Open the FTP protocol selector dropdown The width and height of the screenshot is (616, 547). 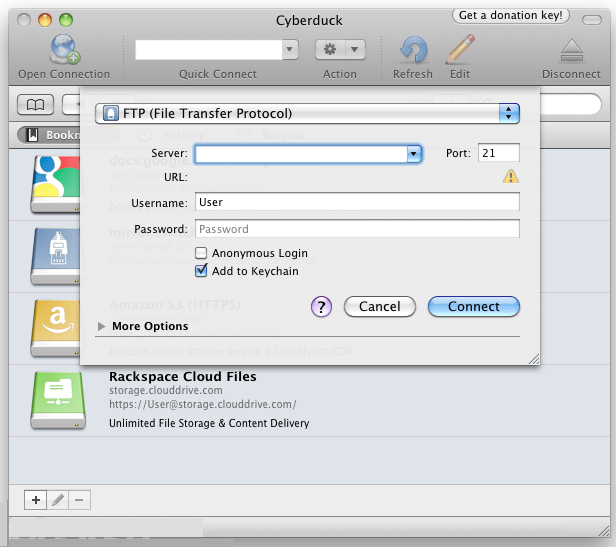pos(307,114)
